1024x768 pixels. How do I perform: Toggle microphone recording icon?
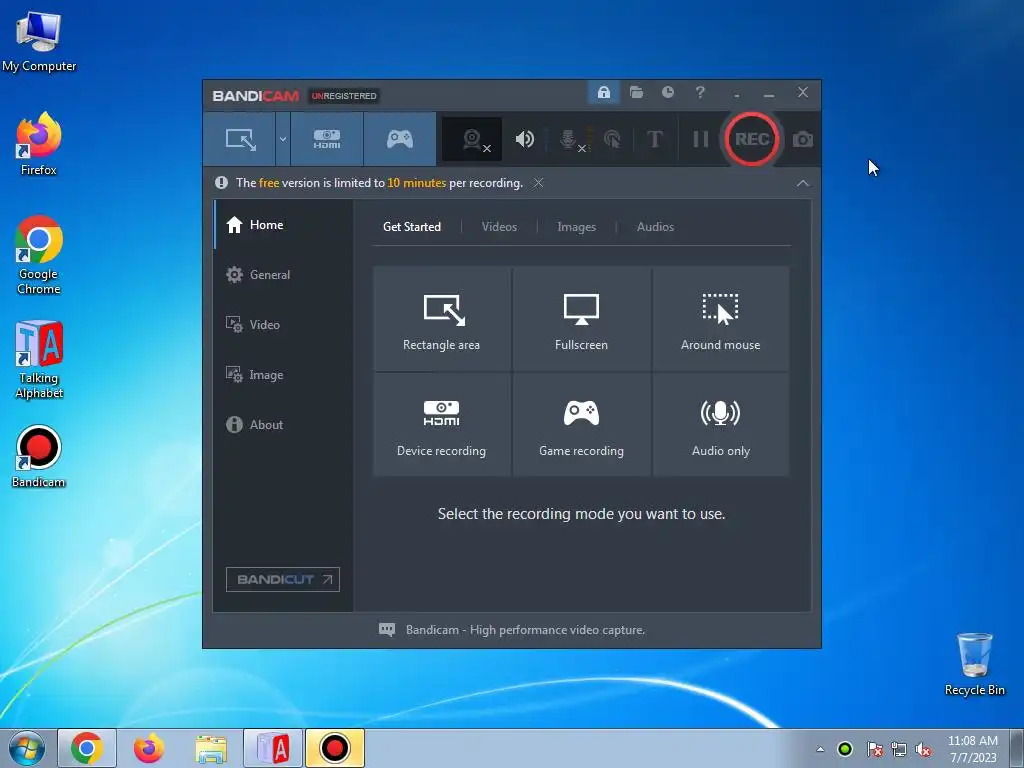pos(569,139)
